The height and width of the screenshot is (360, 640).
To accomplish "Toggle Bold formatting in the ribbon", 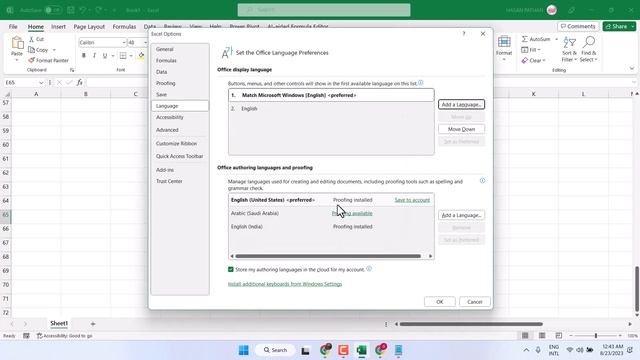I will pos(84,56).
